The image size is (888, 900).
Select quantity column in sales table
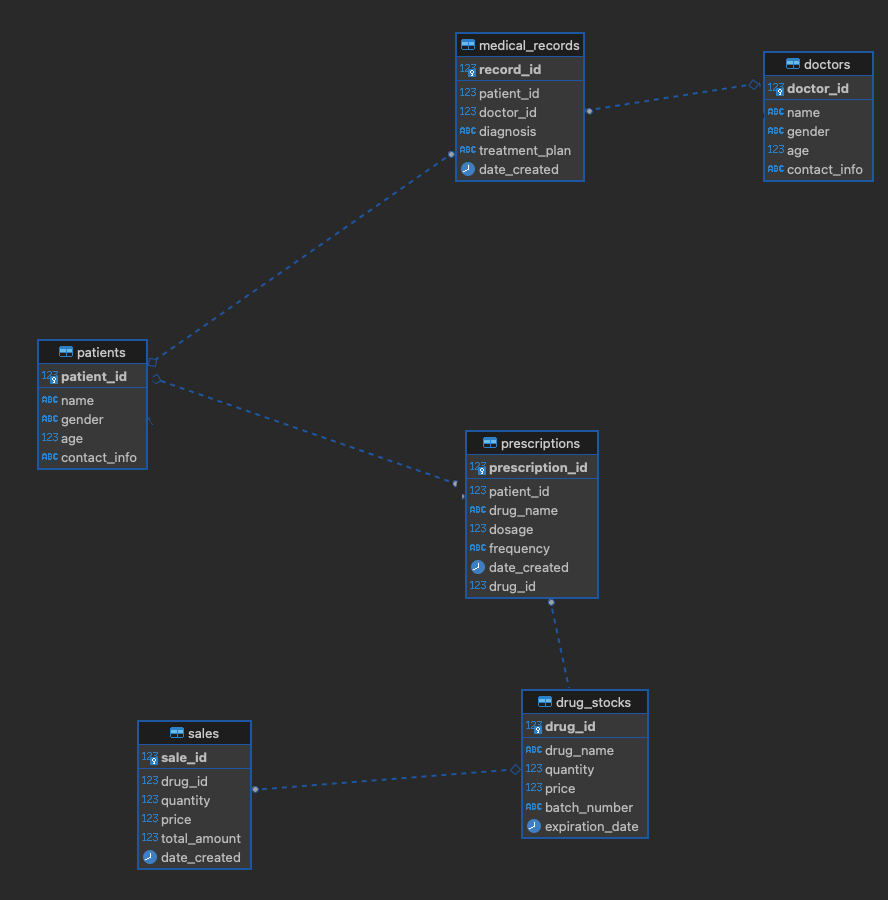pyautogui.click(x=195, y=800)
